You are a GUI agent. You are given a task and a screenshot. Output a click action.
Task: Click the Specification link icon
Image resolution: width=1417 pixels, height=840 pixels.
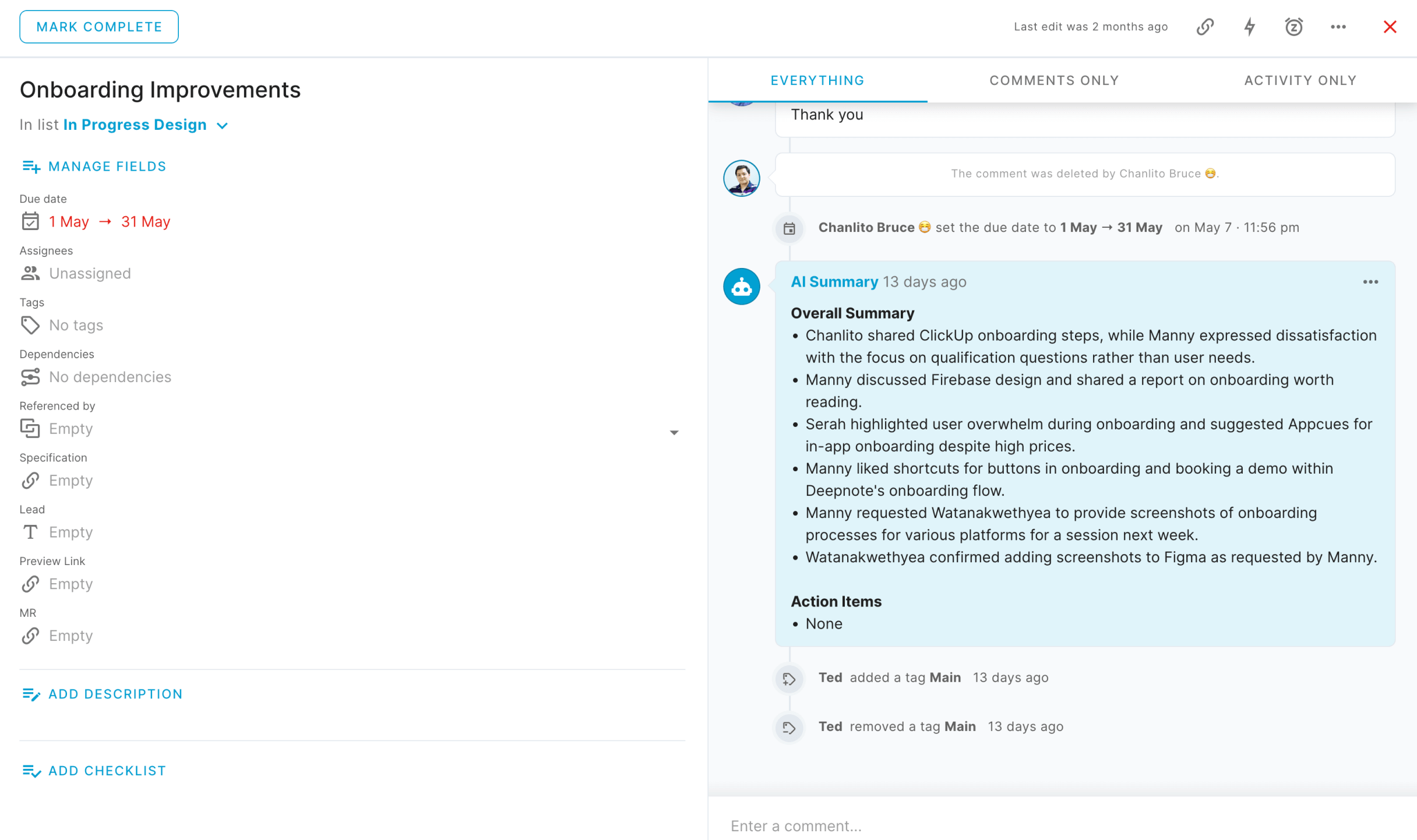[x=30, y=481]
